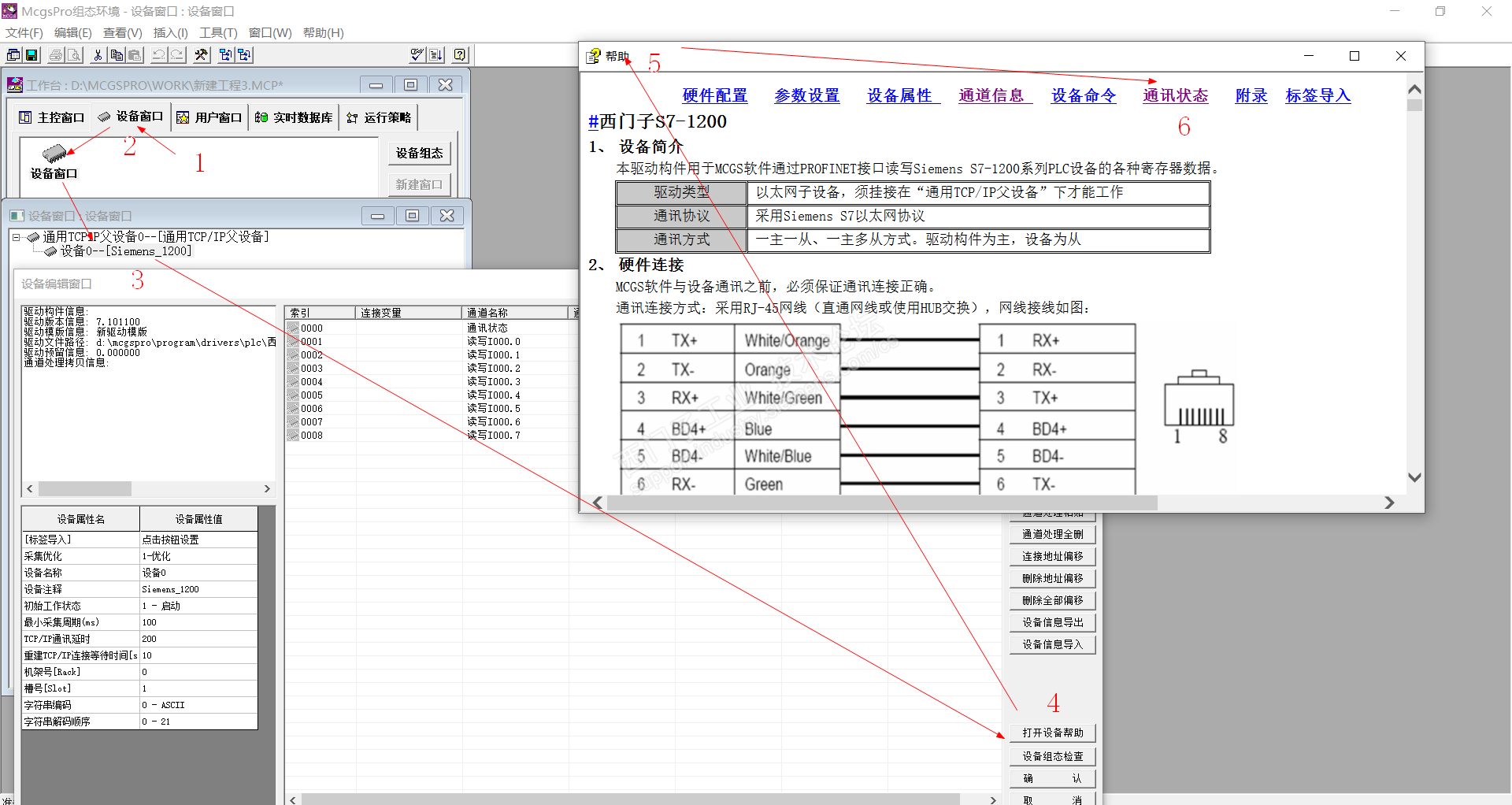Open the 参数设置 help link
Viewport: 1512px width, 805px height.
point(807,95)
